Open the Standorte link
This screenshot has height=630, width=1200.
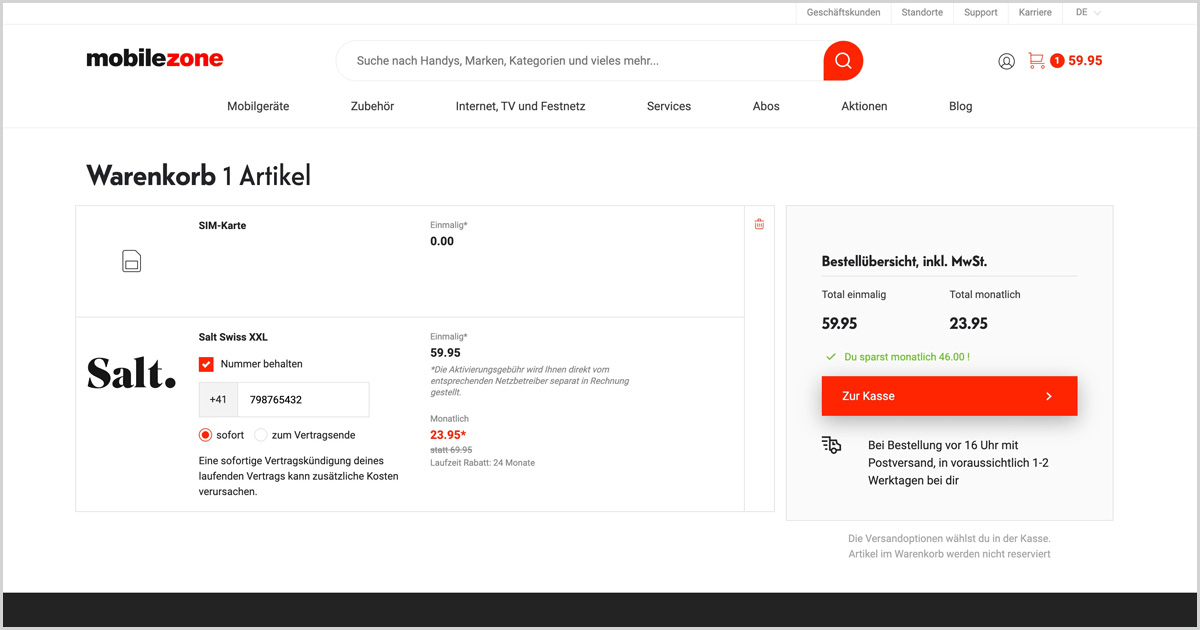coord(922,13)
